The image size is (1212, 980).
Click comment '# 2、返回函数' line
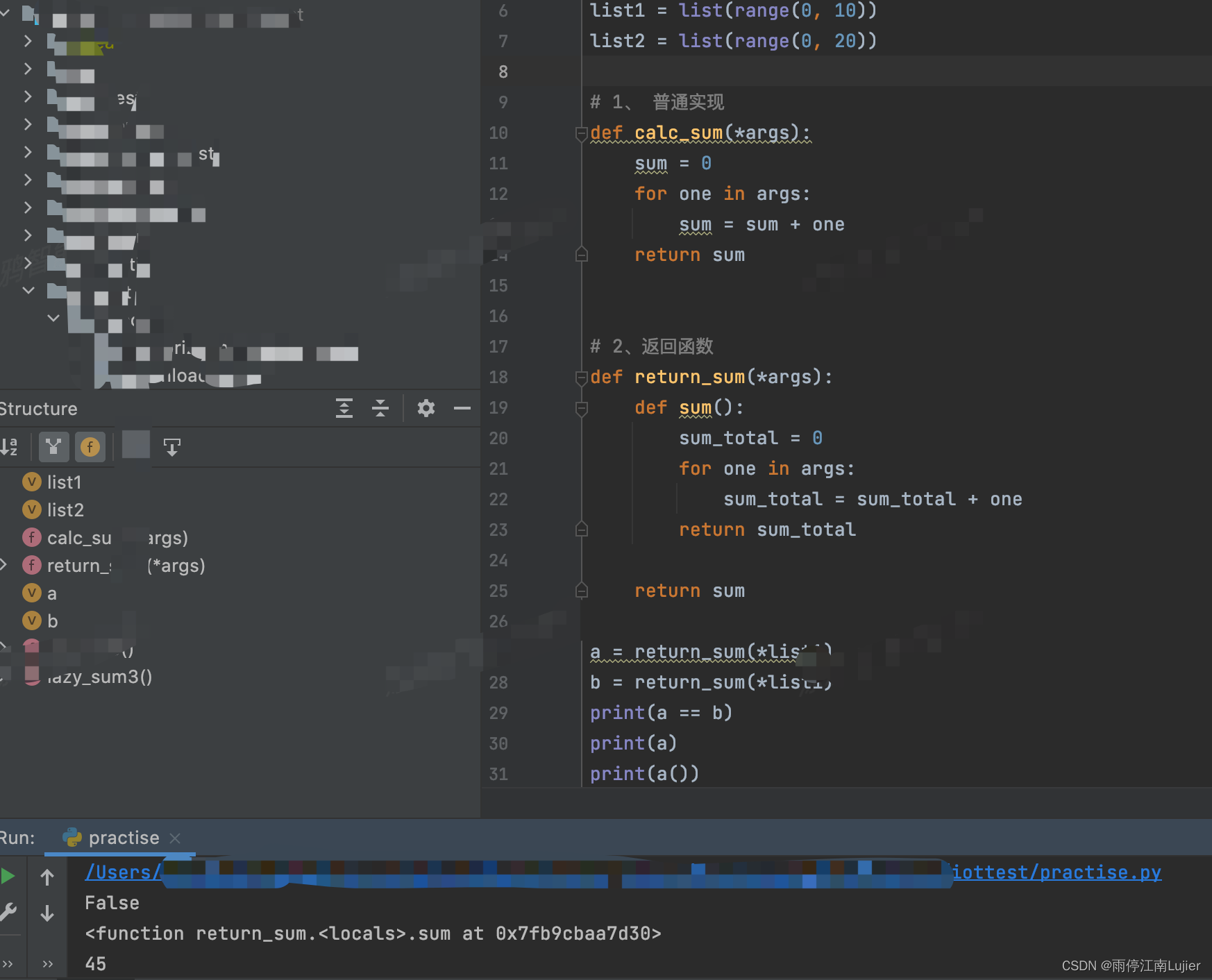(x=651, y=346)
